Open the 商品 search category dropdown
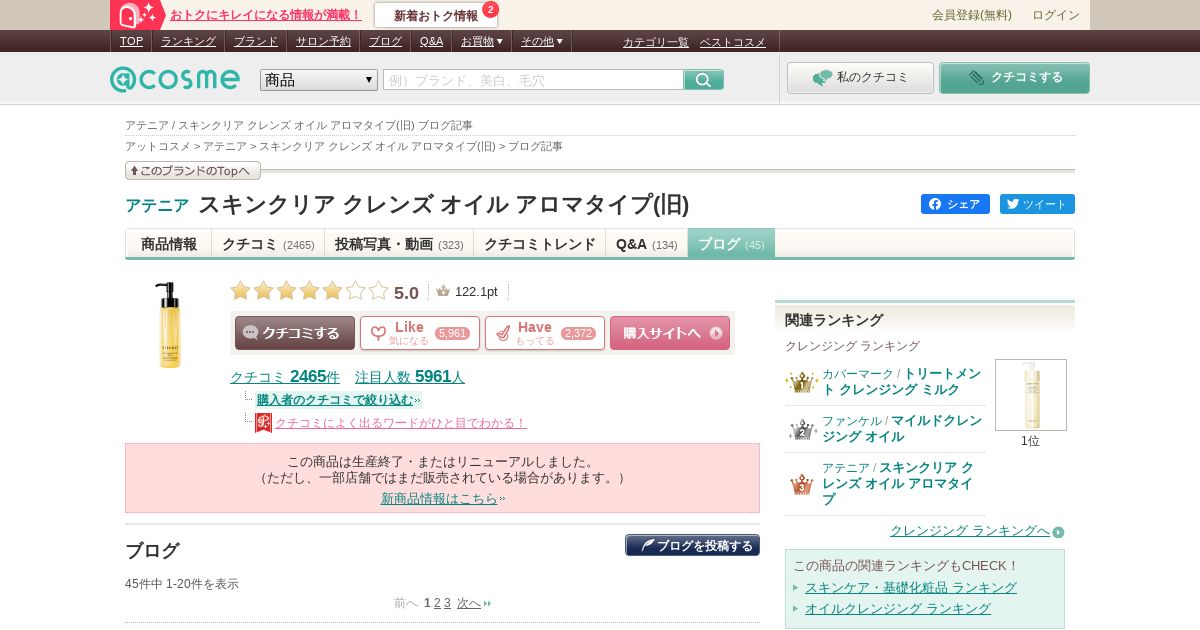 (319, 80)
